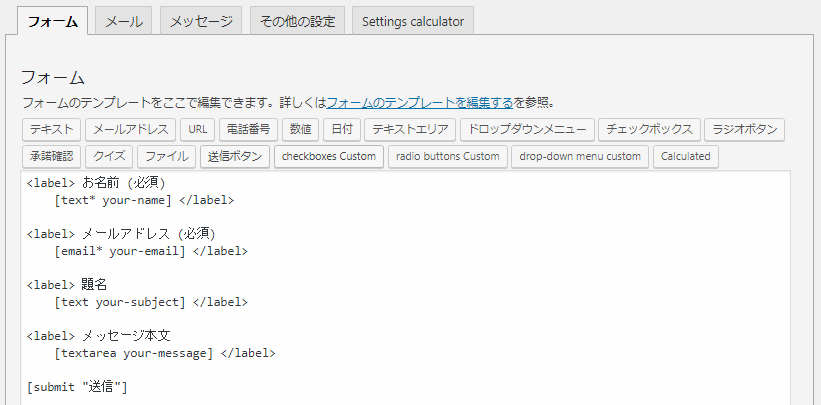Viewport: 821px width, 405px height.
Task: Add a 承諾確認 tag
Action: [51, 157]
